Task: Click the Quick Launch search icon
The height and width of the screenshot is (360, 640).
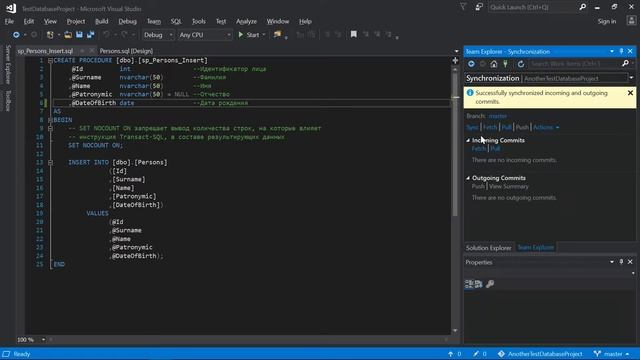Action: click(582, 7)
